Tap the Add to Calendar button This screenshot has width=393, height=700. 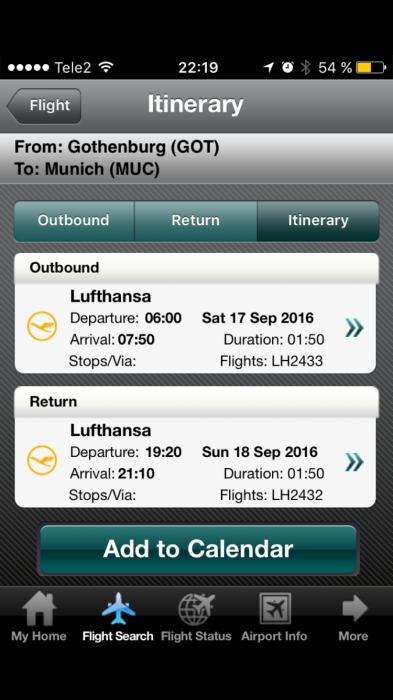tap(198, 549)
